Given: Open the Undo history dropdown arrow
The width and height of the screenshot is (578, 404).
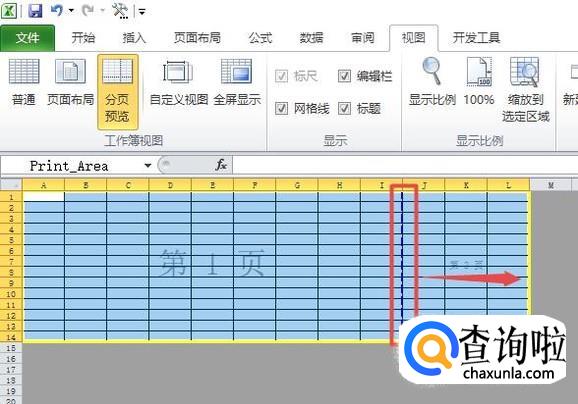Looking at the screenshot, I should tap(72, 11).
